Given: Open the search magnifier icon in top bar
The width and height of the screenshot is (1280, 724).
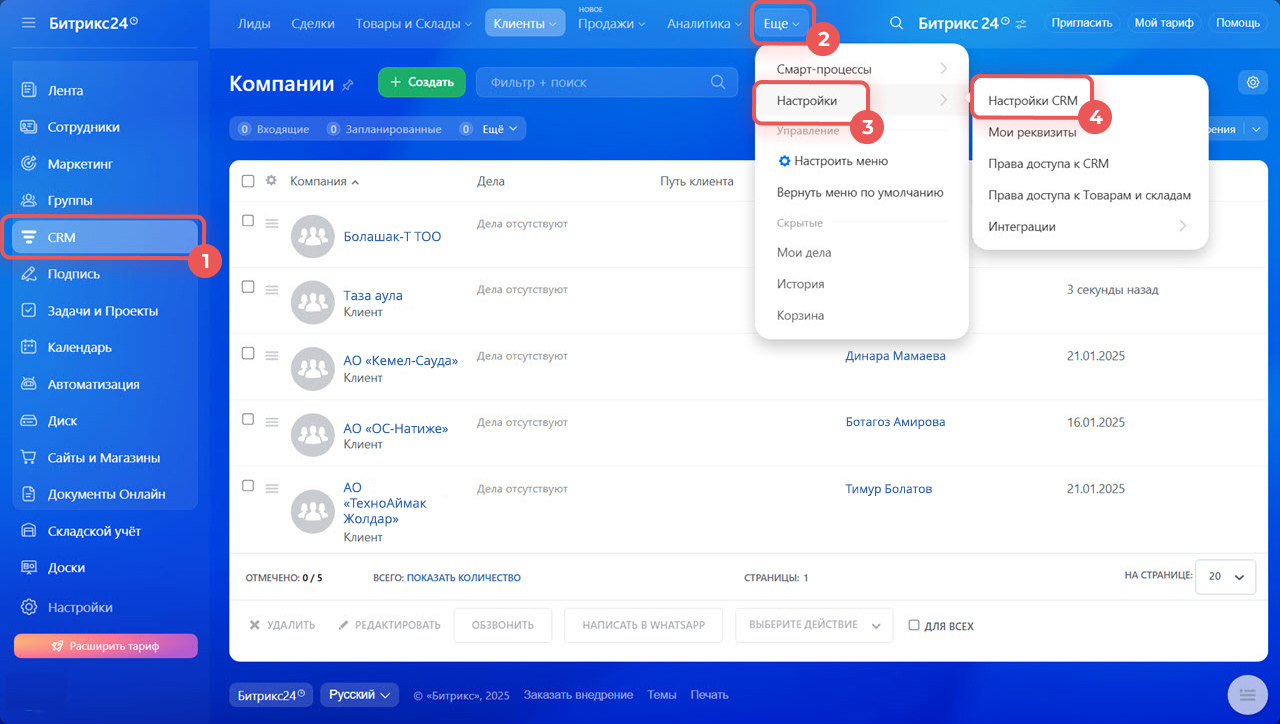Looking at the screenshot, I should pyautogui.click(x=897, y=23).
